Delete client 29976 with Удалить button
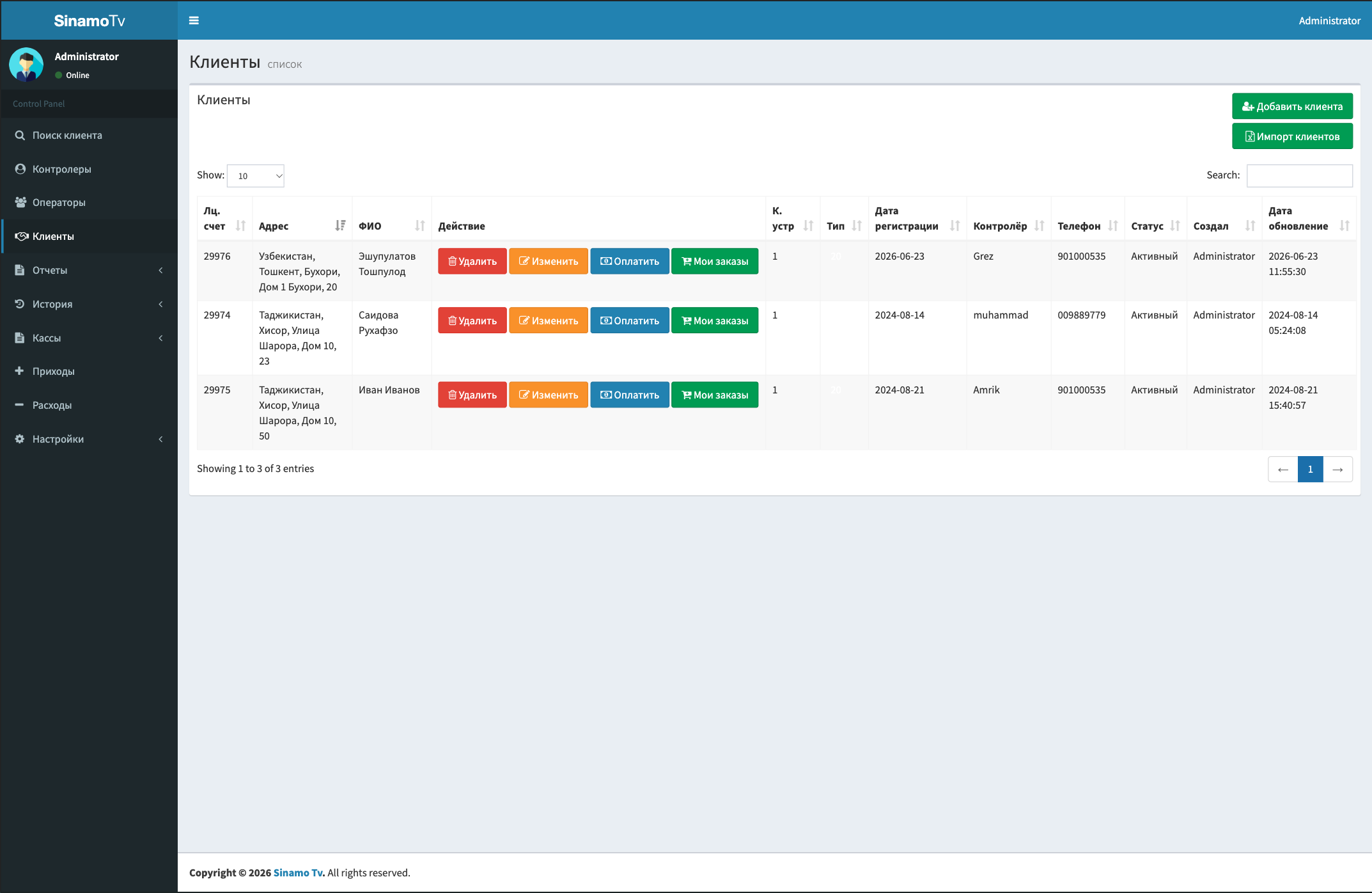The image size is (1372, 893). pyautogui.click(x=472, y=261)
